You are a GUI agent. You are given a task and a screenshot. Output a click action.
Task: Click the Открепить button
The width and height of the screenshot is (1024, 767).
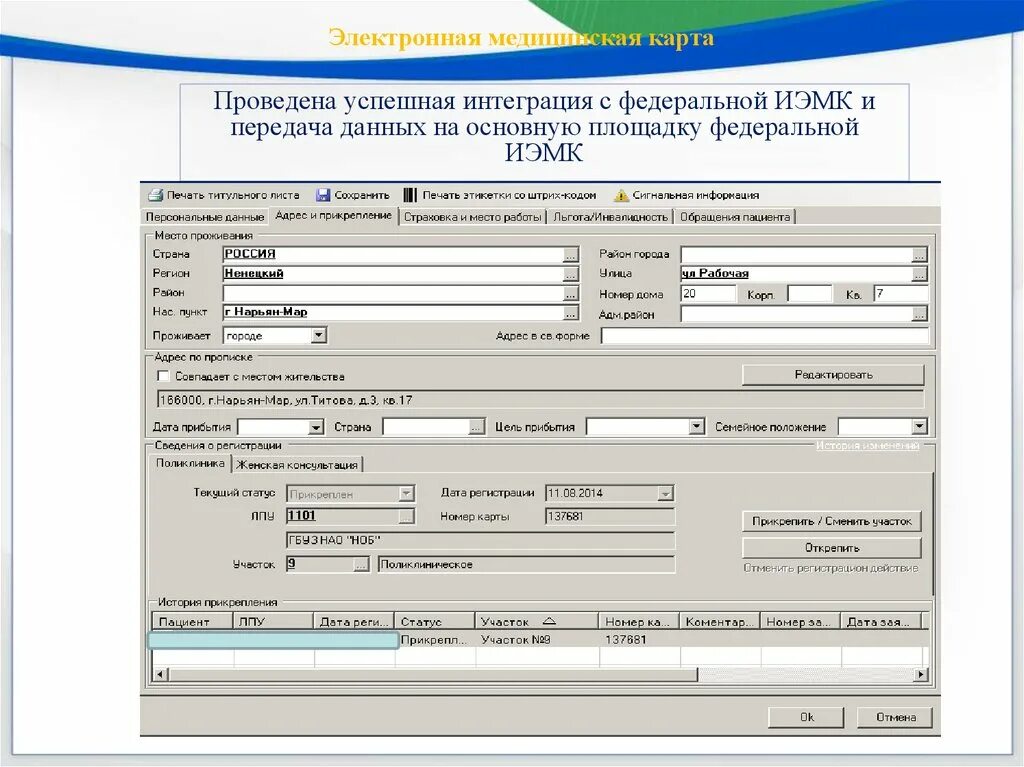click(831, 548)
